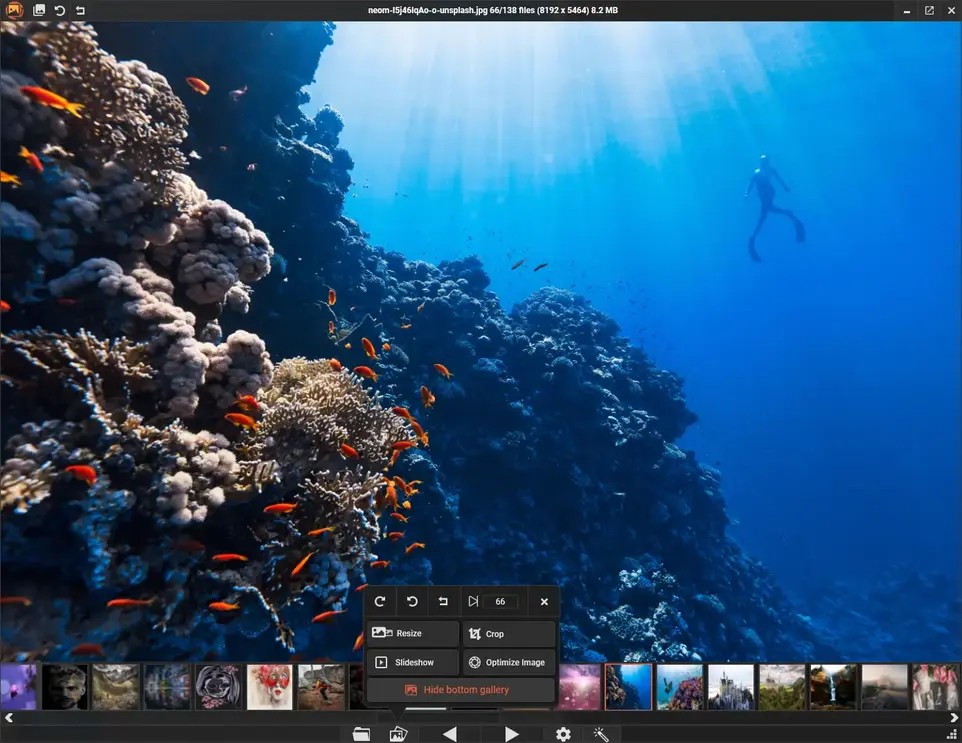962x743 pixels.
Task: Close the popup tools panel
Action: [544, 602]
